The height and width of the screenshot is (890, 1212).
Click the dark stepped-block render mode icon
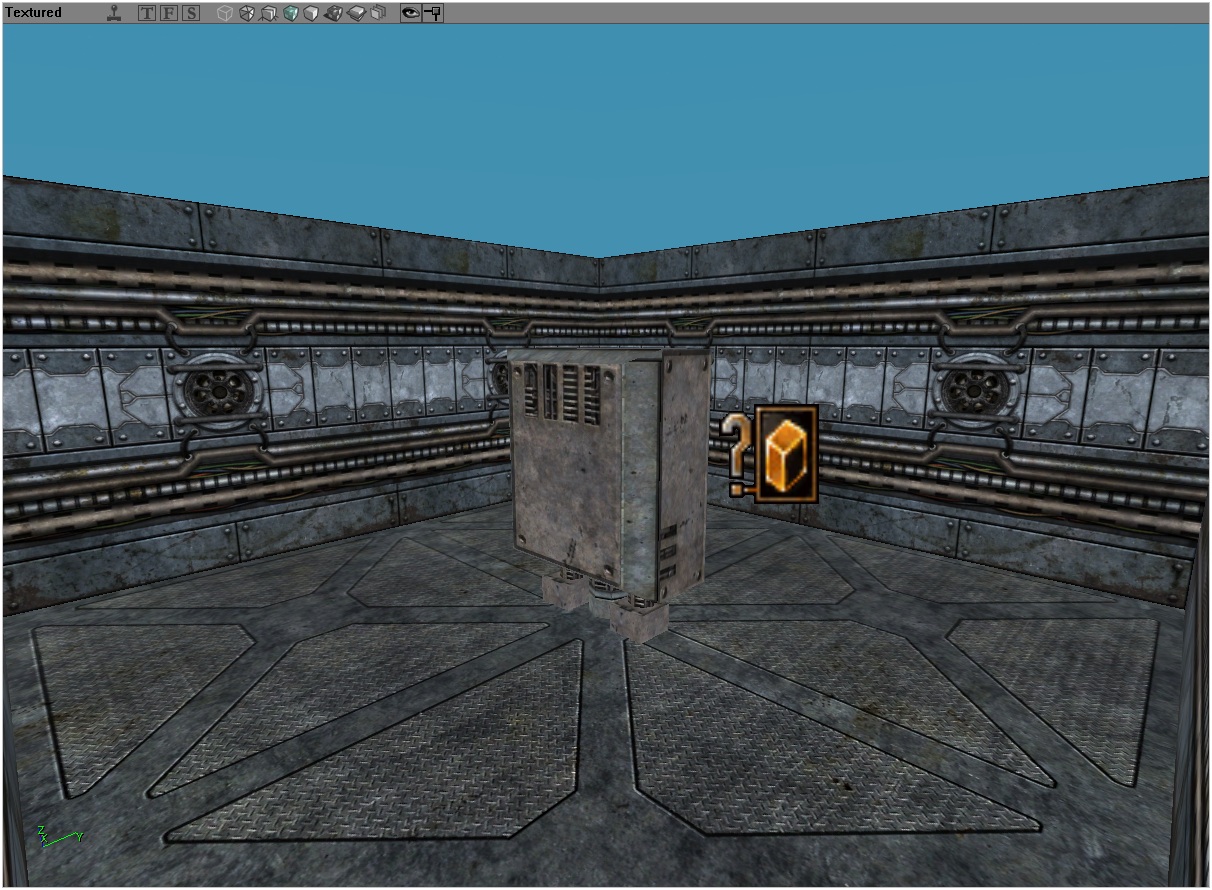[334, 14]
